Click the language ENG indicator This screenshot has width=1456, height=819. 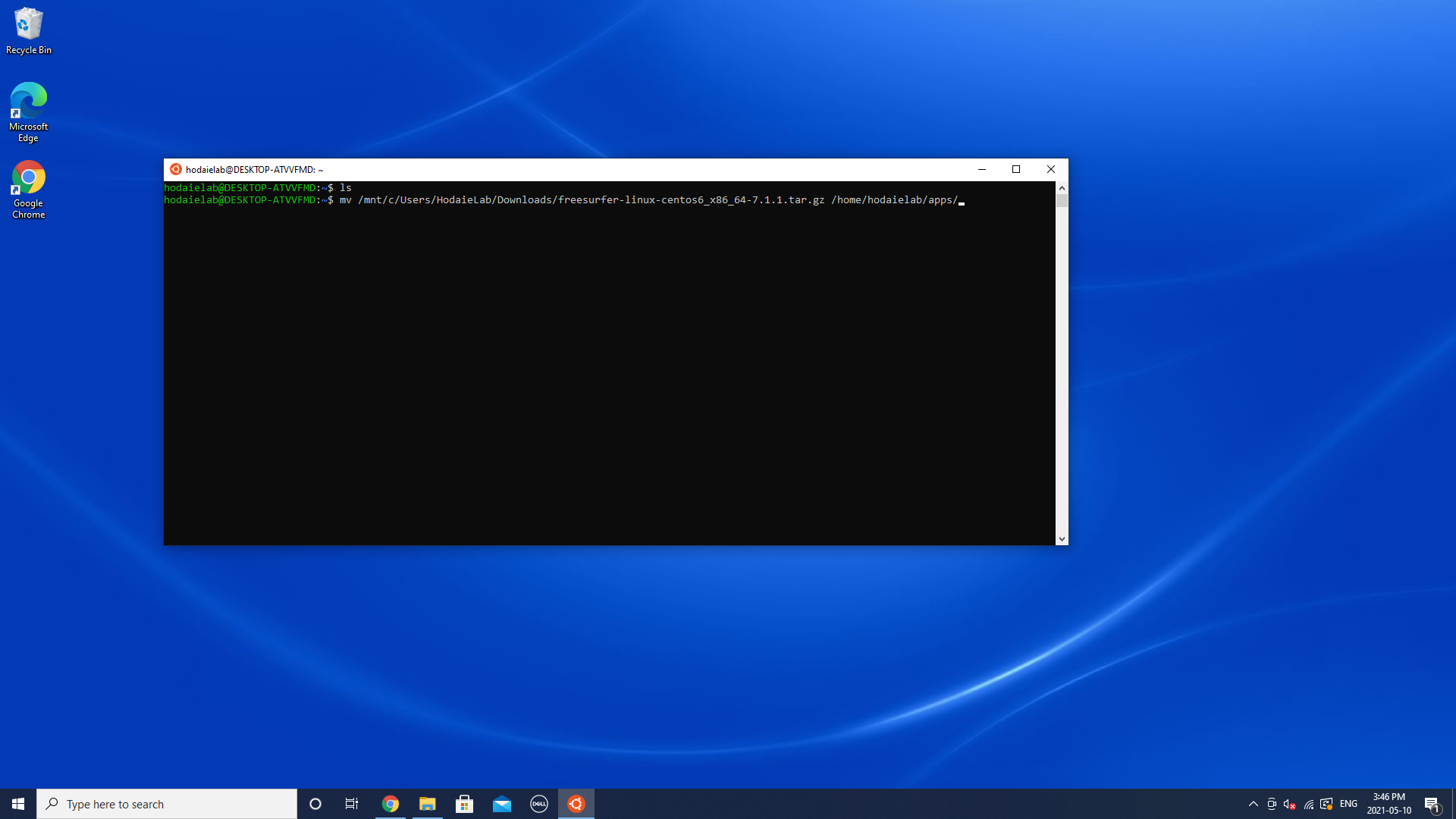click(x=1348, y=803)
